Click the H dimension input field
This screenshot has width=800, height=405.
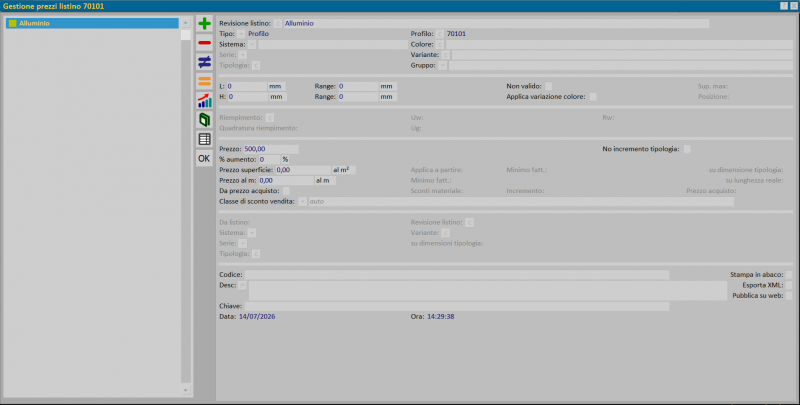point(247,97)
